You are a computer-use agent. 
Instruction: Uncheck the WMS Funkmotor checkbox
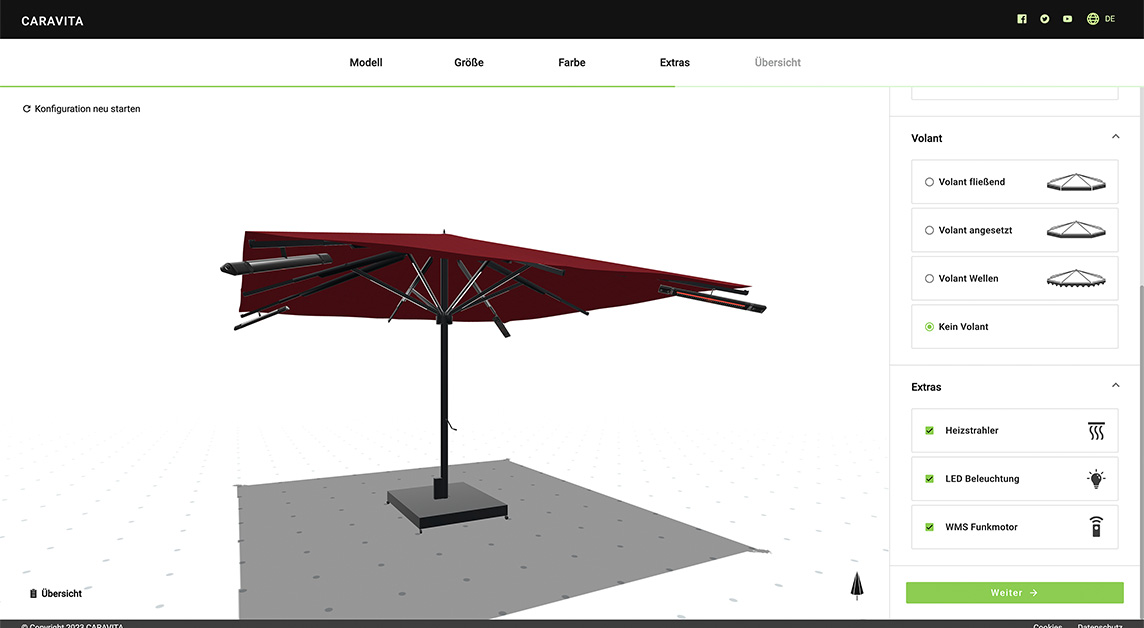(x=930, y=527)
